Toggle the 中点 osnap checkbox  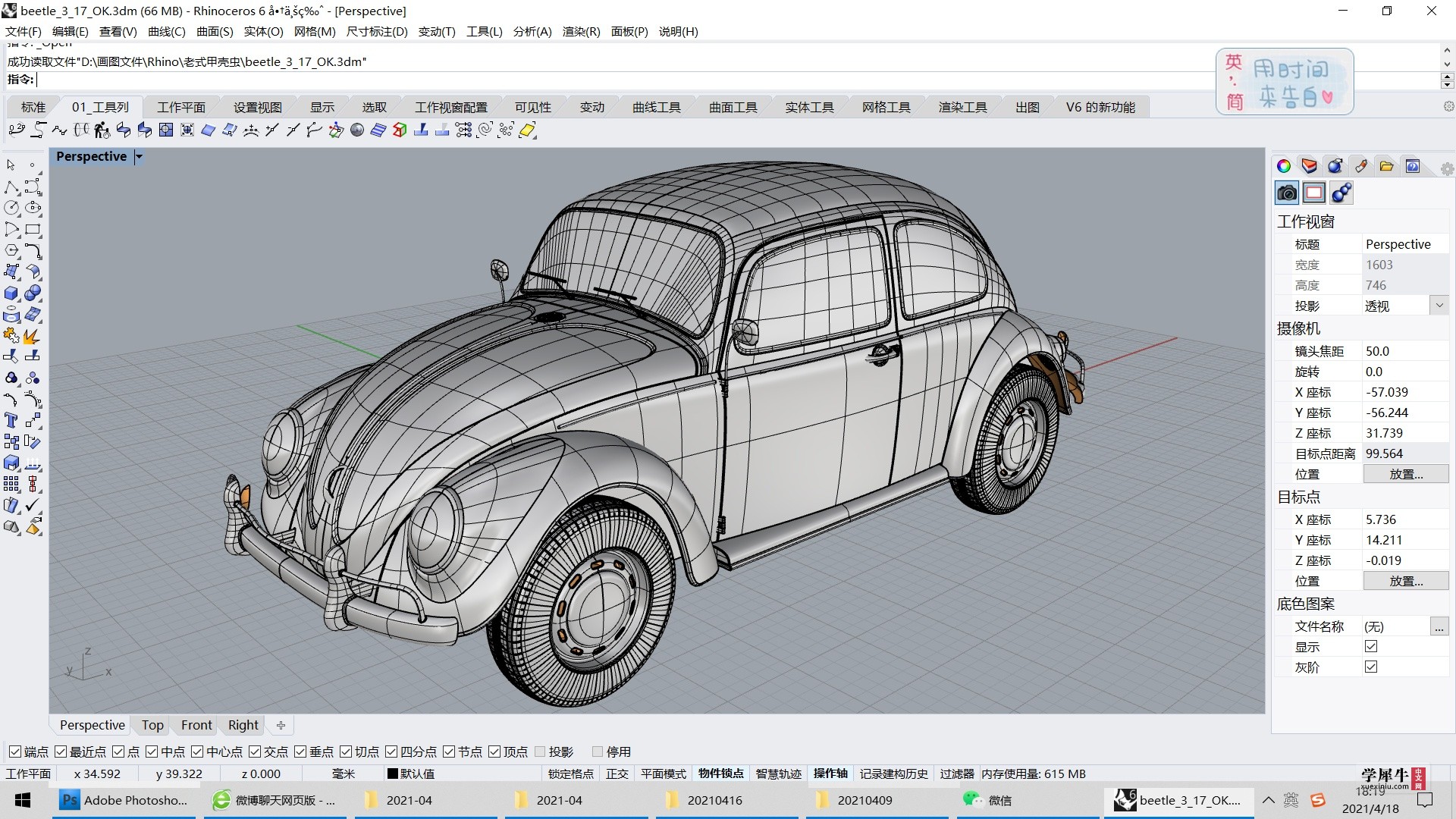point(152,752)
